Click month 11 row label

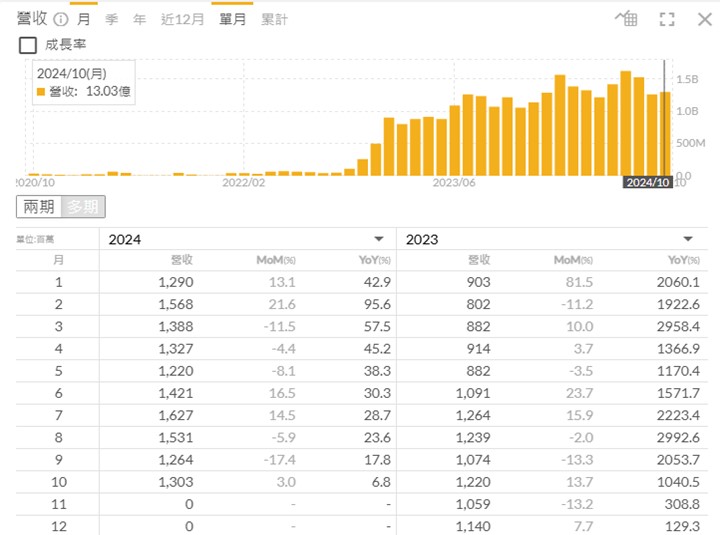pos(59,504)
